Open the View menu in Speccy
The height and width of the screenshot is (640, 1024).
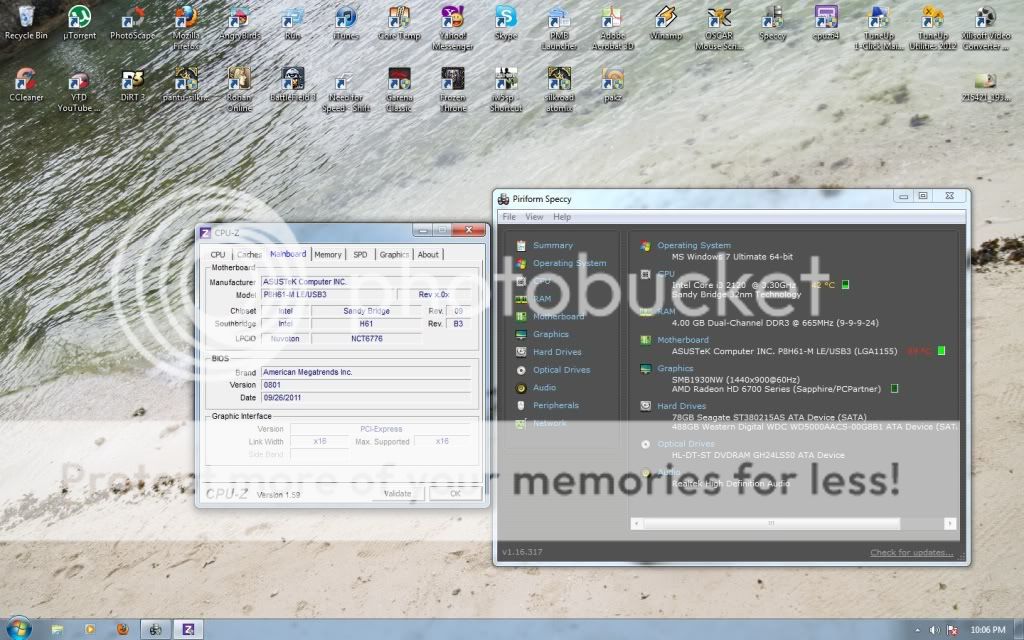coord(534,217)
